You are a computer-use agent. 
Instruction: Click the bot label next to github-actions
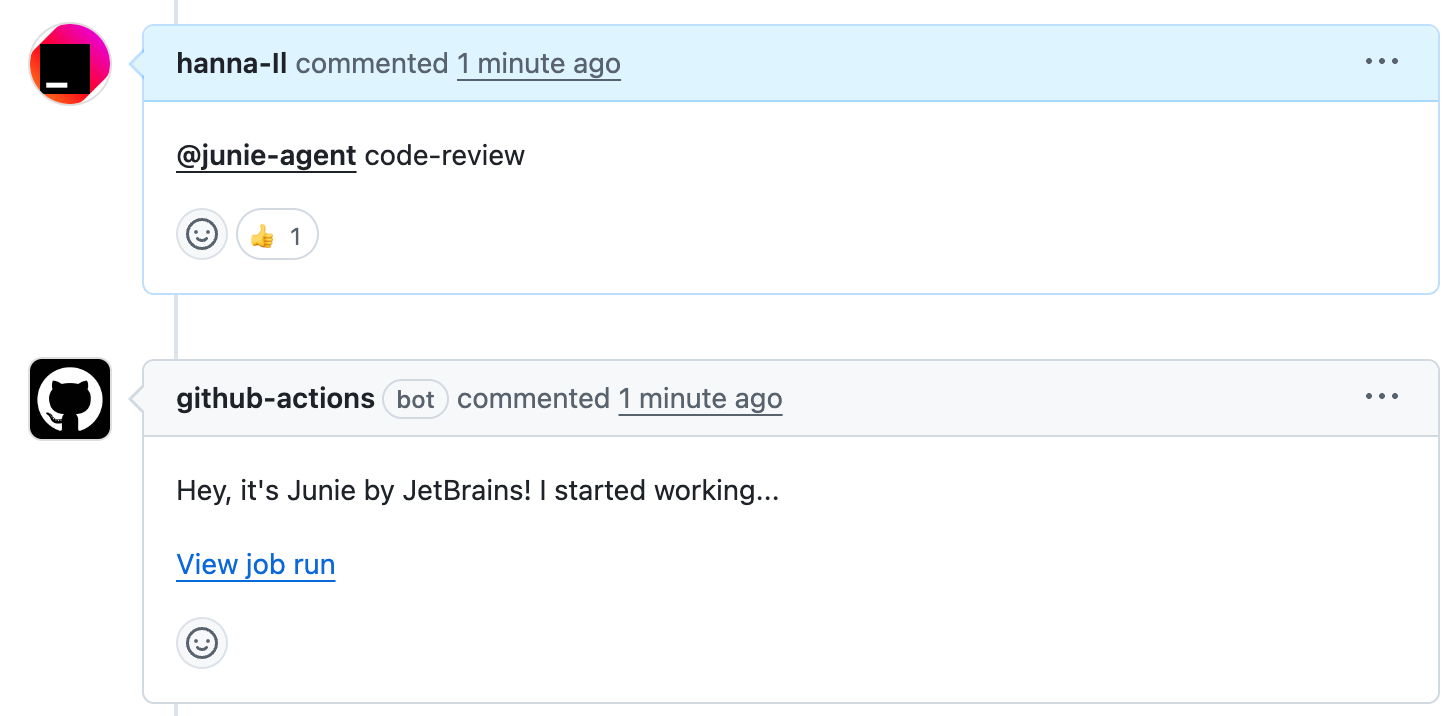(415, 398)
